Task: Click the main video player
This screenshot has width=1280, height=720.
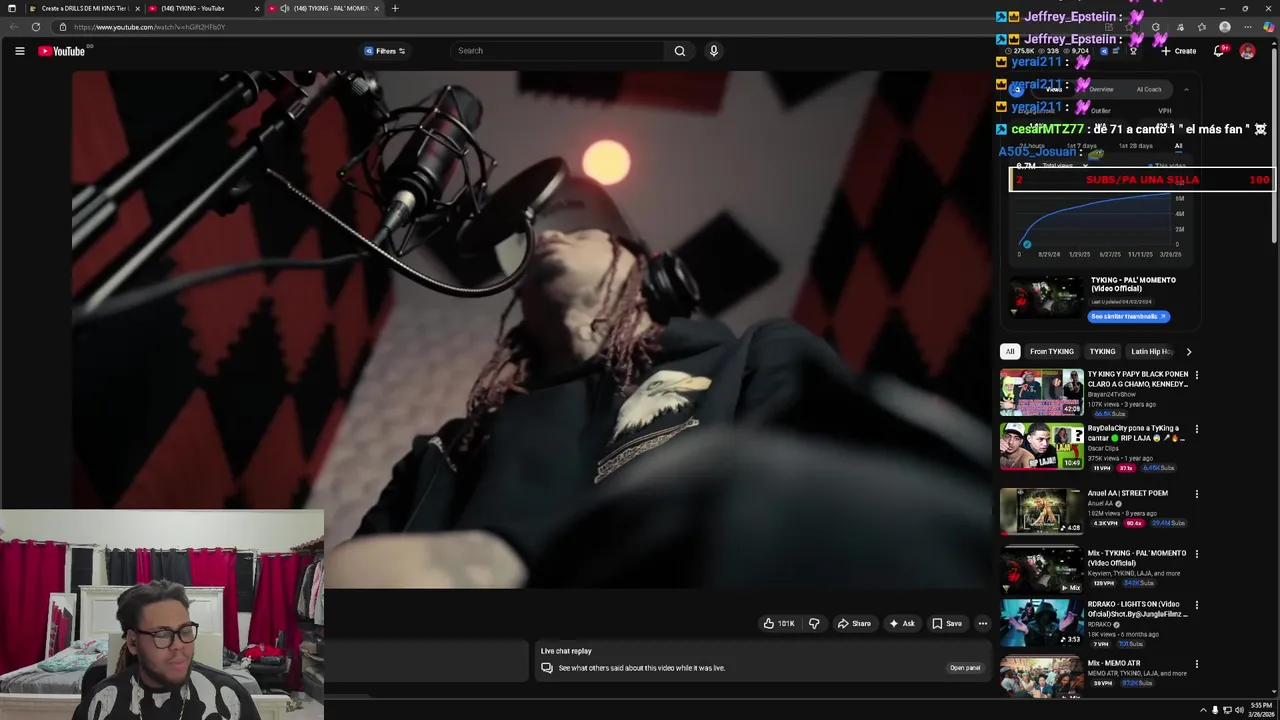Action: (530, 330)
